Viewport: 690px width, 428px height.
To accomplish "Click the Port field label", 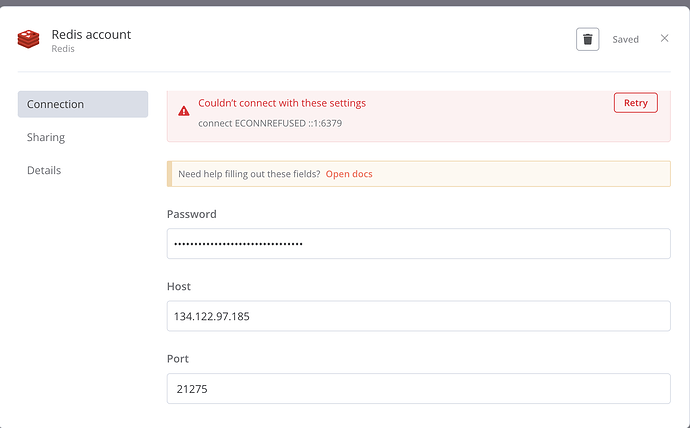I will [x=178, y=359].
